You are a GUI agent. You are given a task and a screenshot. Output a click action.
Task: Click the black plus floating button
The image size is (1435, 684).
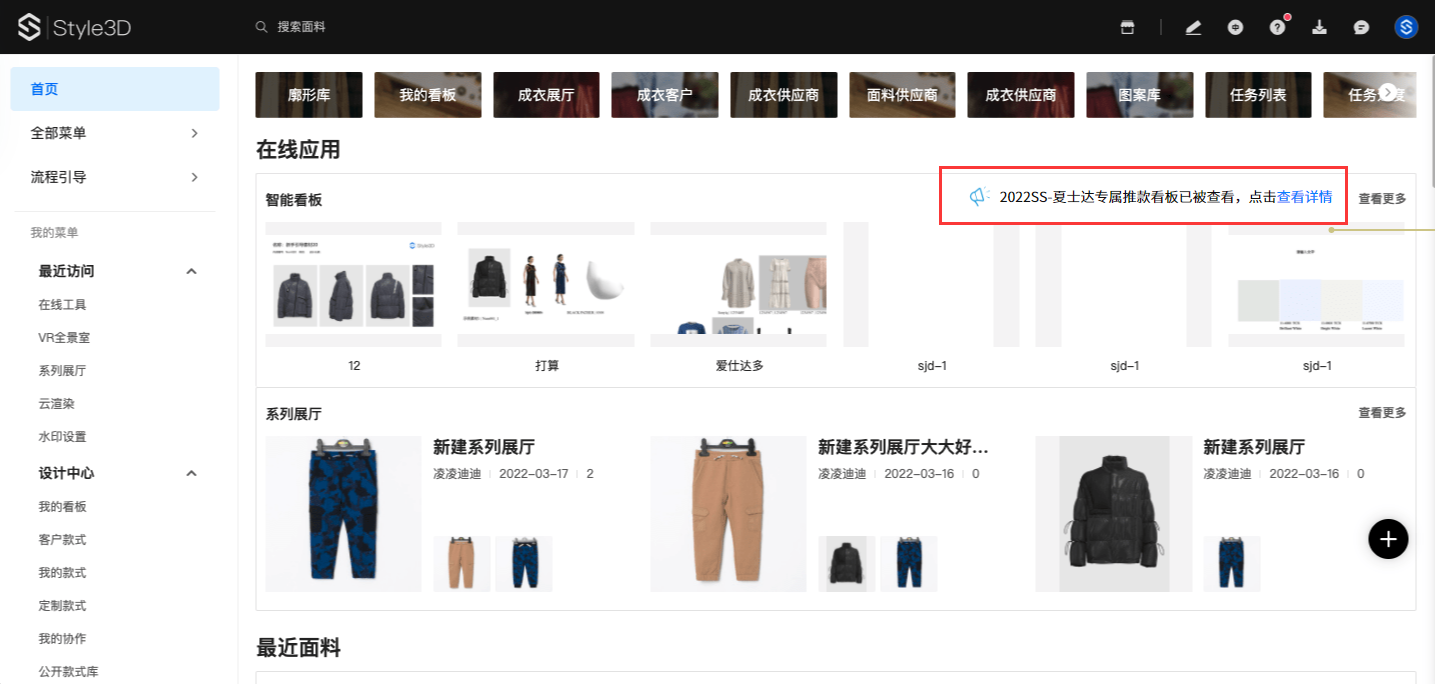pos(1388,539)
